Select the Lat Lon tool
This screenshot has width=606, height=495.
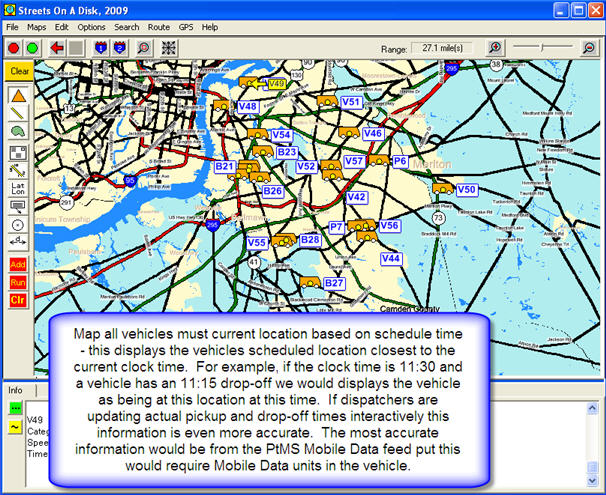(18, 188)
